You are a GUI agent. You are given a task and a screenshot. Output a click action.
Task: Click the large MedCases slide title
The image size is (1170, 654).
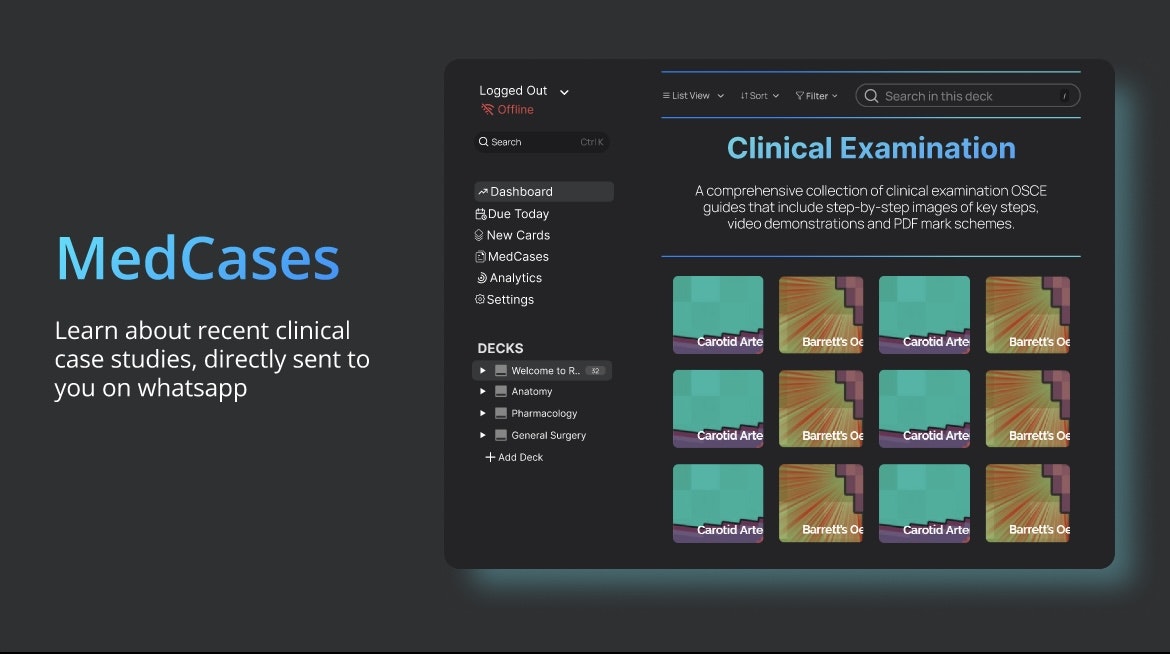(x=198, y=258)
